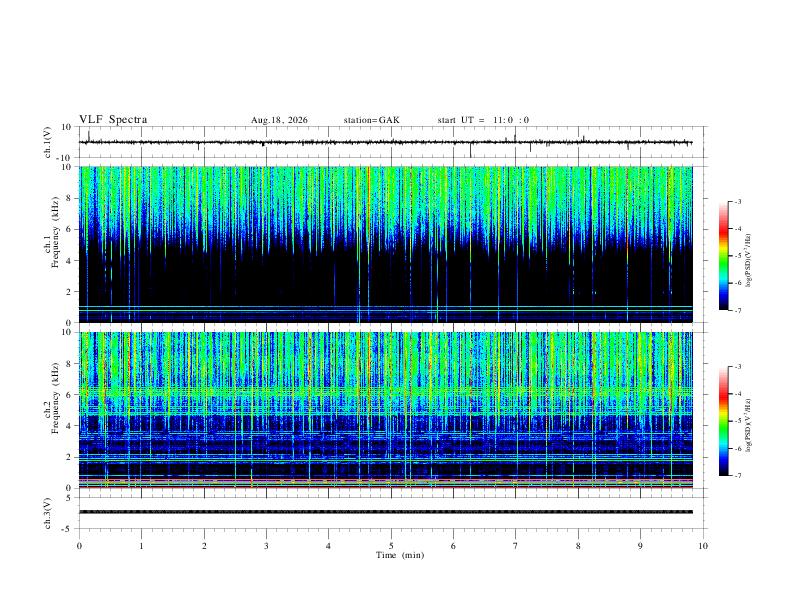The width and height of the screenshot is (792, 612).
Task: Click the start UT = 11:0:0 label
Action: coord(483,120)
